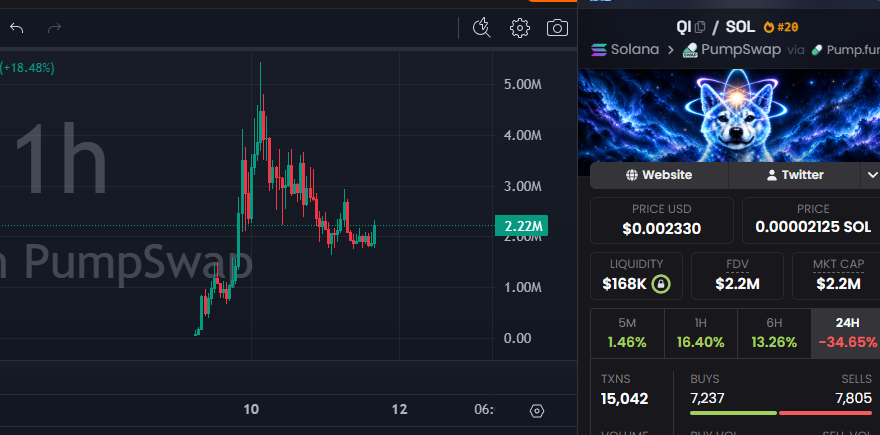This screenshot has width=880, height=435.
Task: Click the SELLS 7,805 value
Action: (854, 399)
